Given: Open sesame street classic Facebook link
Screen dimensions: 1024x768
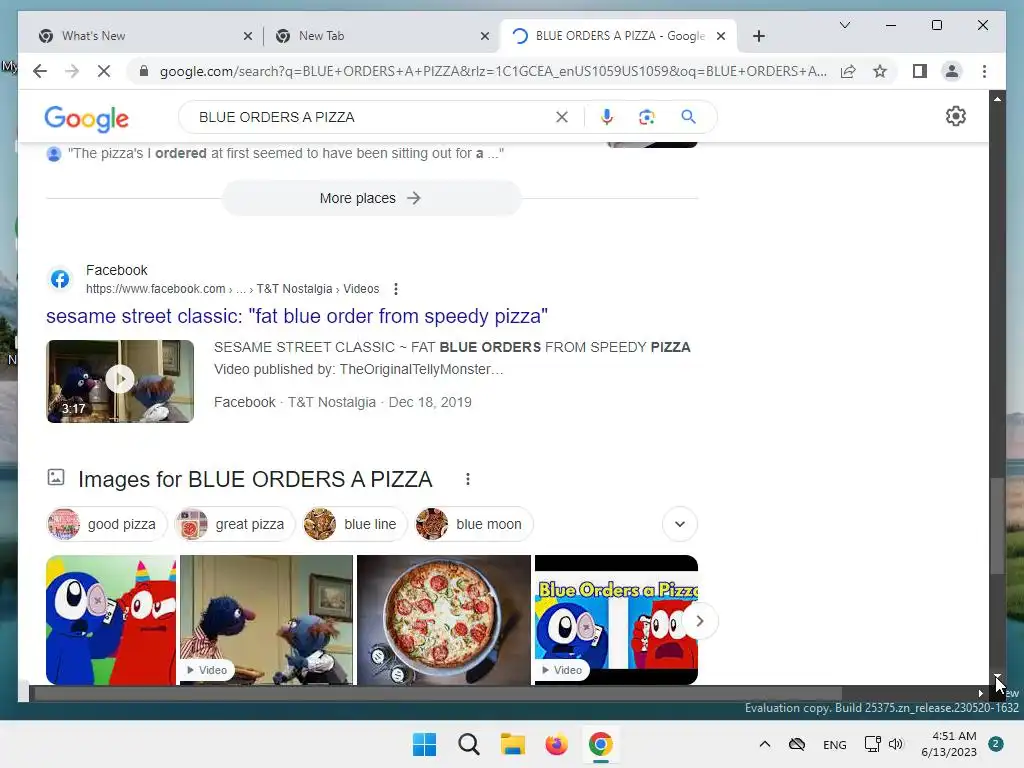Looking at the screenshot, I should [296, 316].
